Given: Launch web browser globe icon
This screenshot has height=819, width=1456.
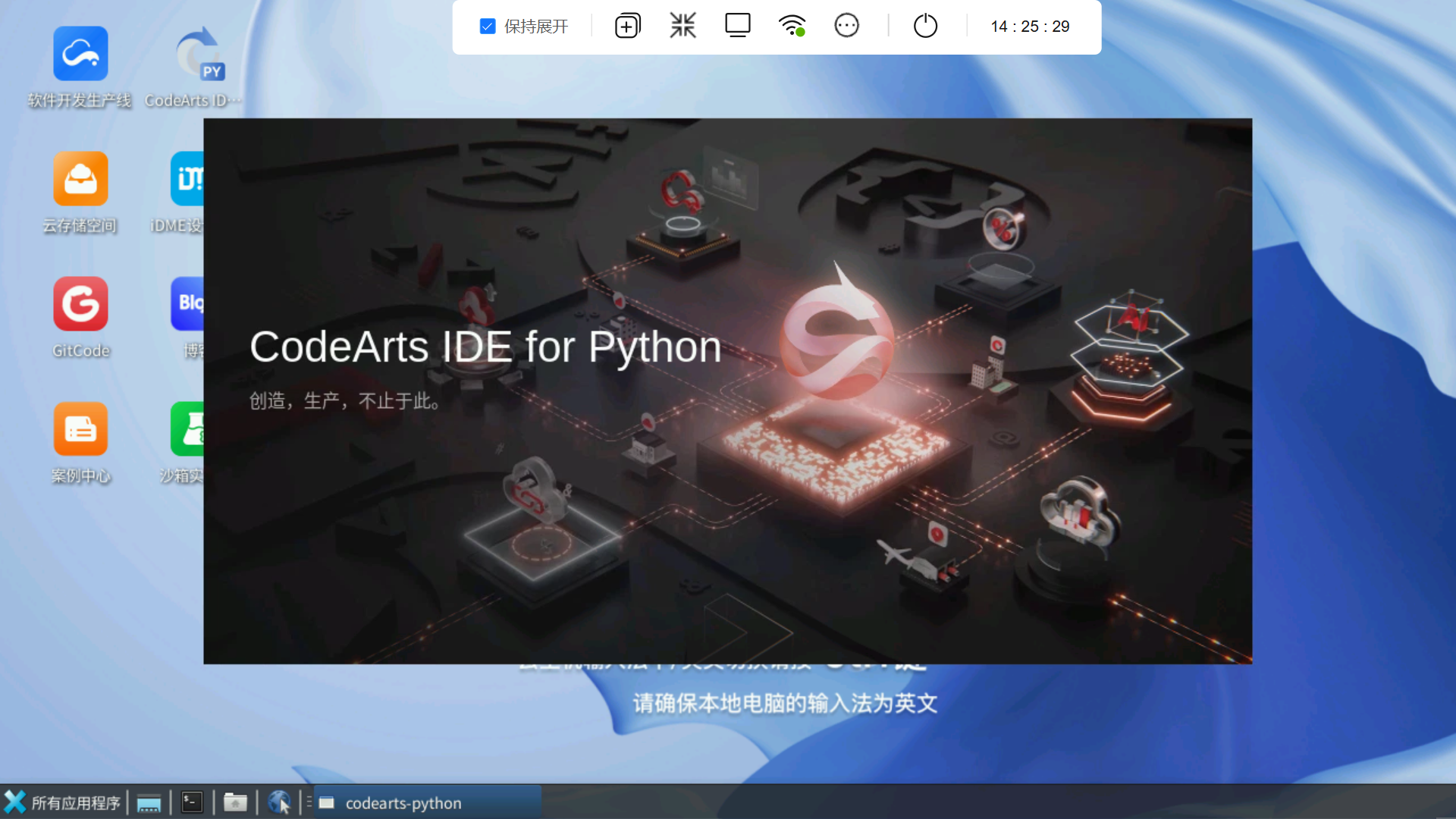Looking at the screenshot, I should tap(279, 803).
